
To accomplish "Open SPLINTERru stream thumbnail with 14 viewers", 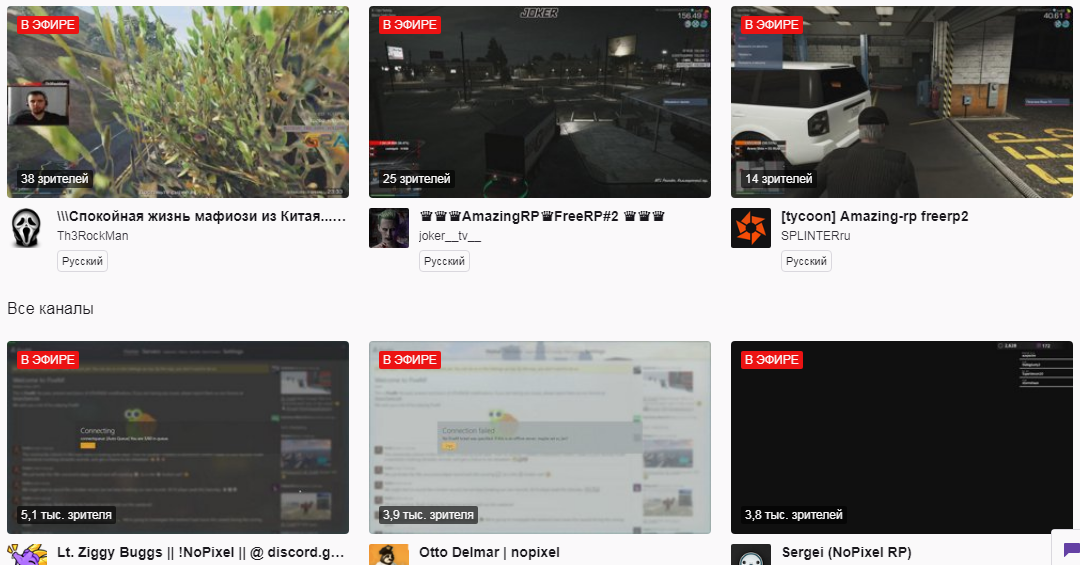I will [x=902, y=102].
